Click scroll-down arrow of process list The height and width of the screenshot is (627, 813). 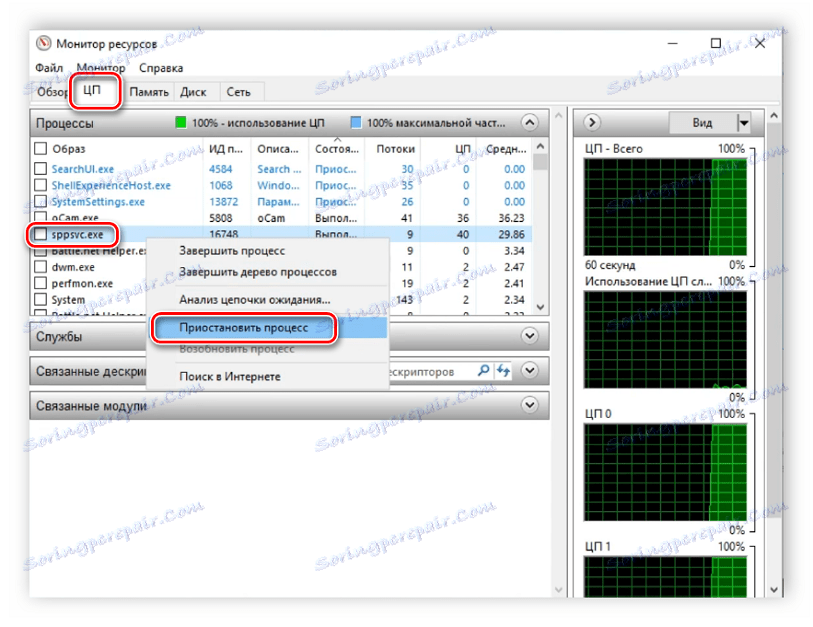[540, 307]
